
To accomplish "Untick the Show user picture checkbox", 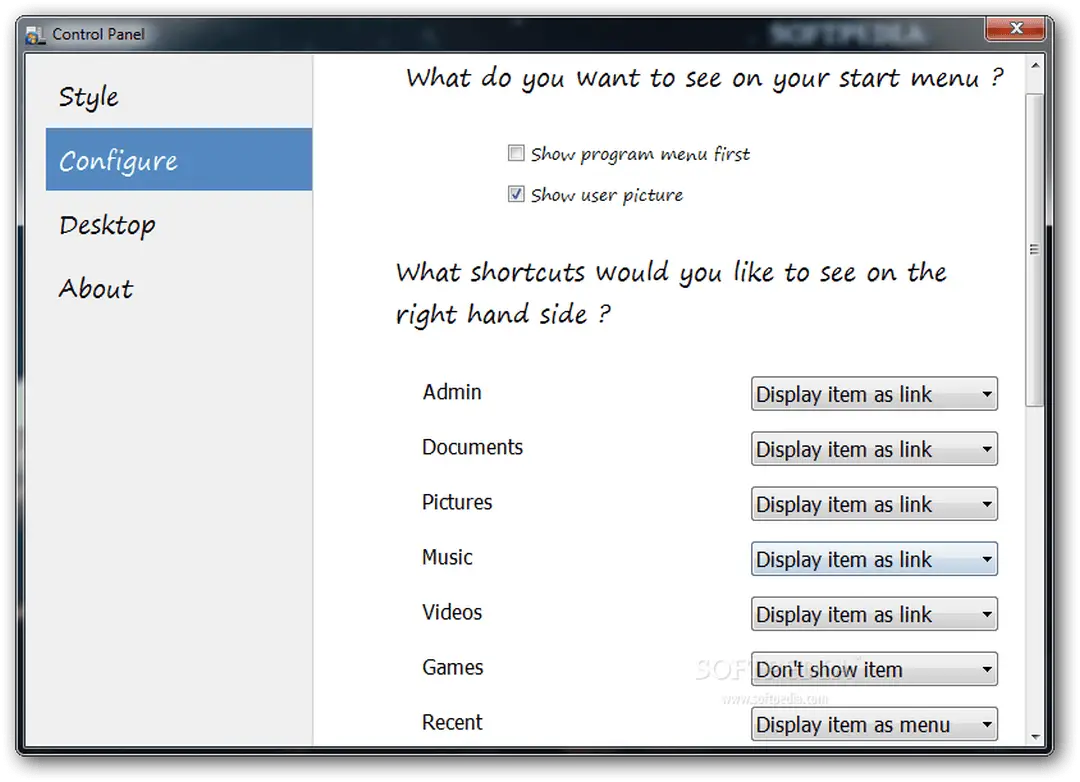I will 516,194.
